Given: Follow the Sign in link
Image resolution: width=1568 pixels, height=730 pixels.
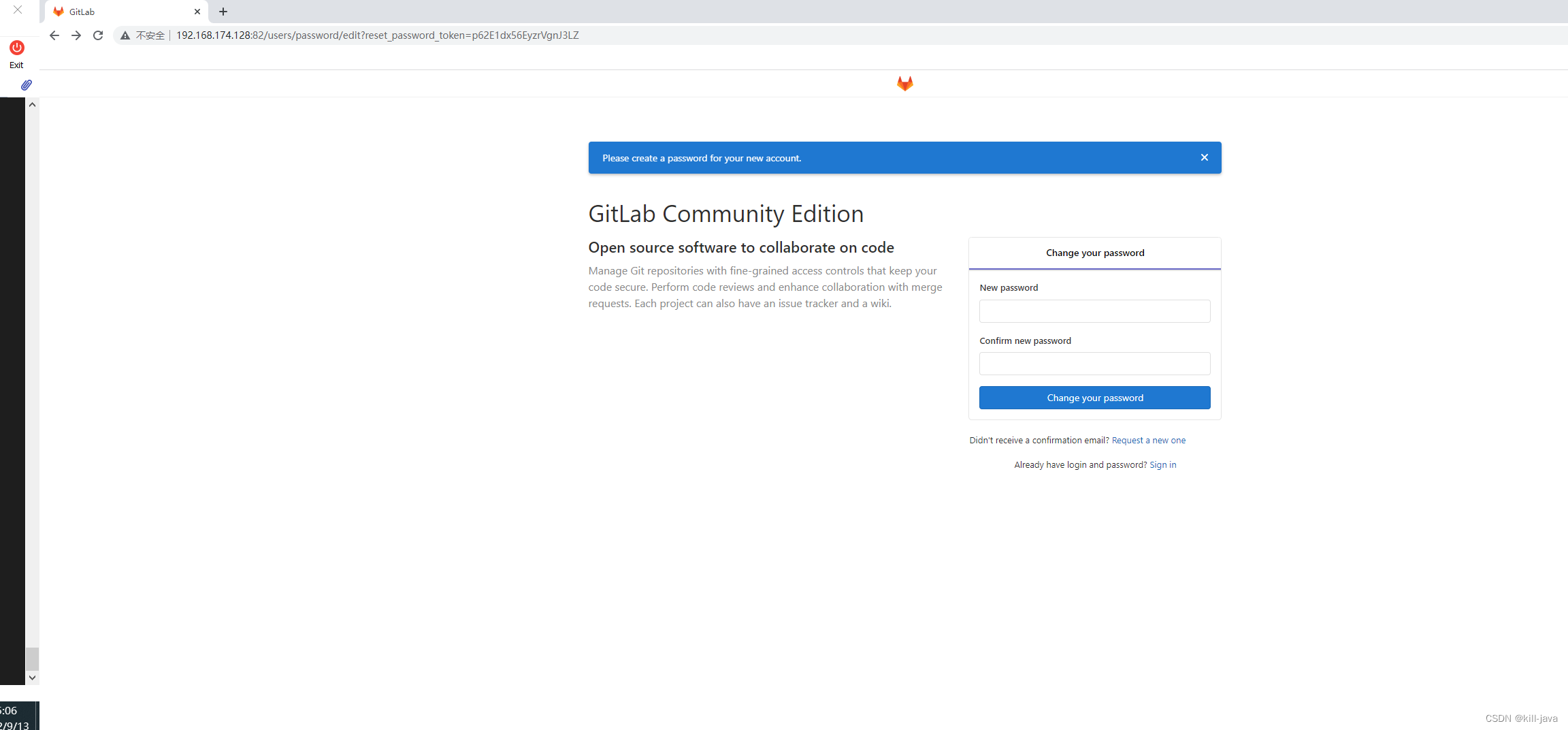Looking at the screenshot, I should tap(1162, 465).
